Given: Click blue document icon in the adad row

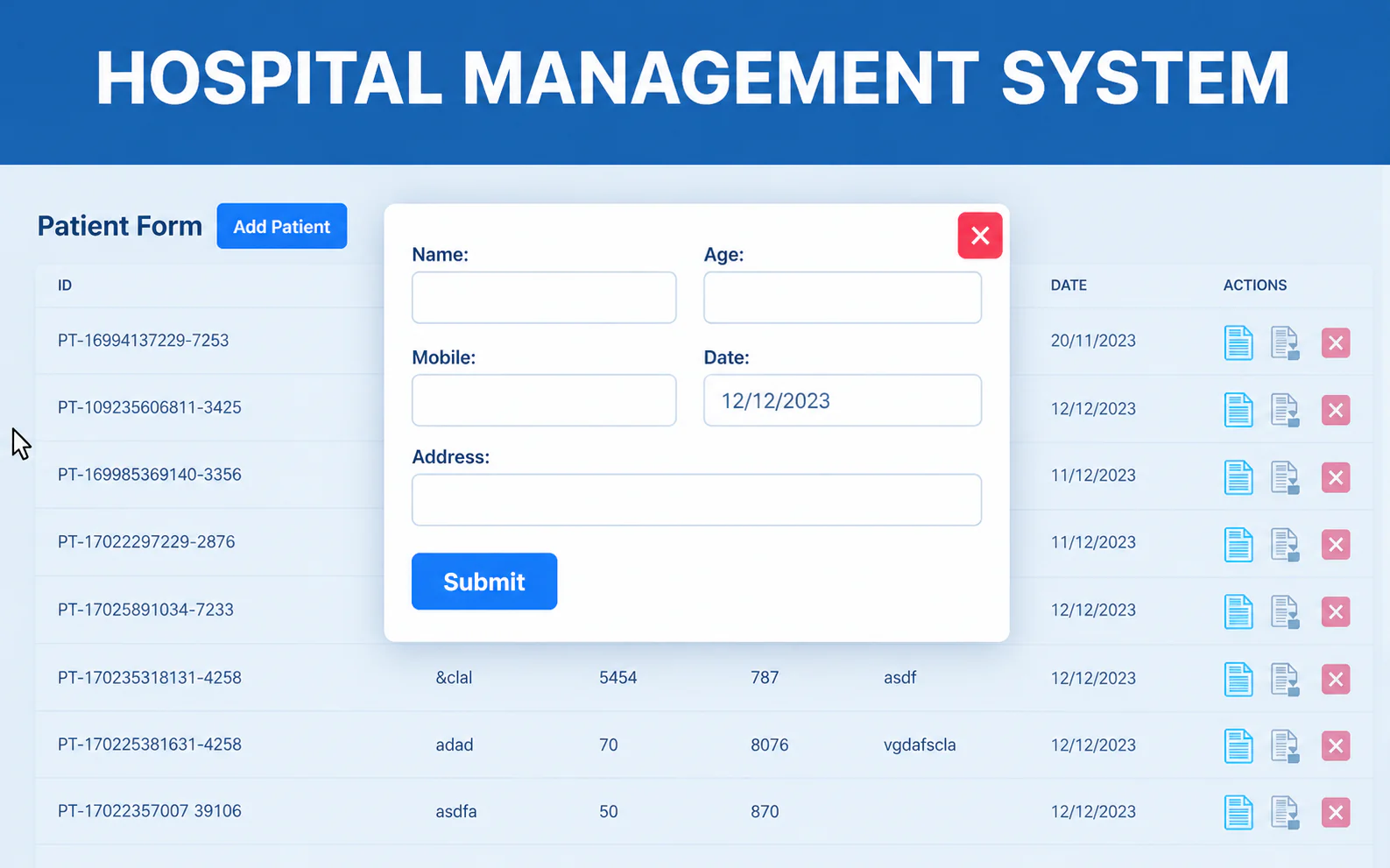Looking at the screenshot, I should pos(1238,746).
